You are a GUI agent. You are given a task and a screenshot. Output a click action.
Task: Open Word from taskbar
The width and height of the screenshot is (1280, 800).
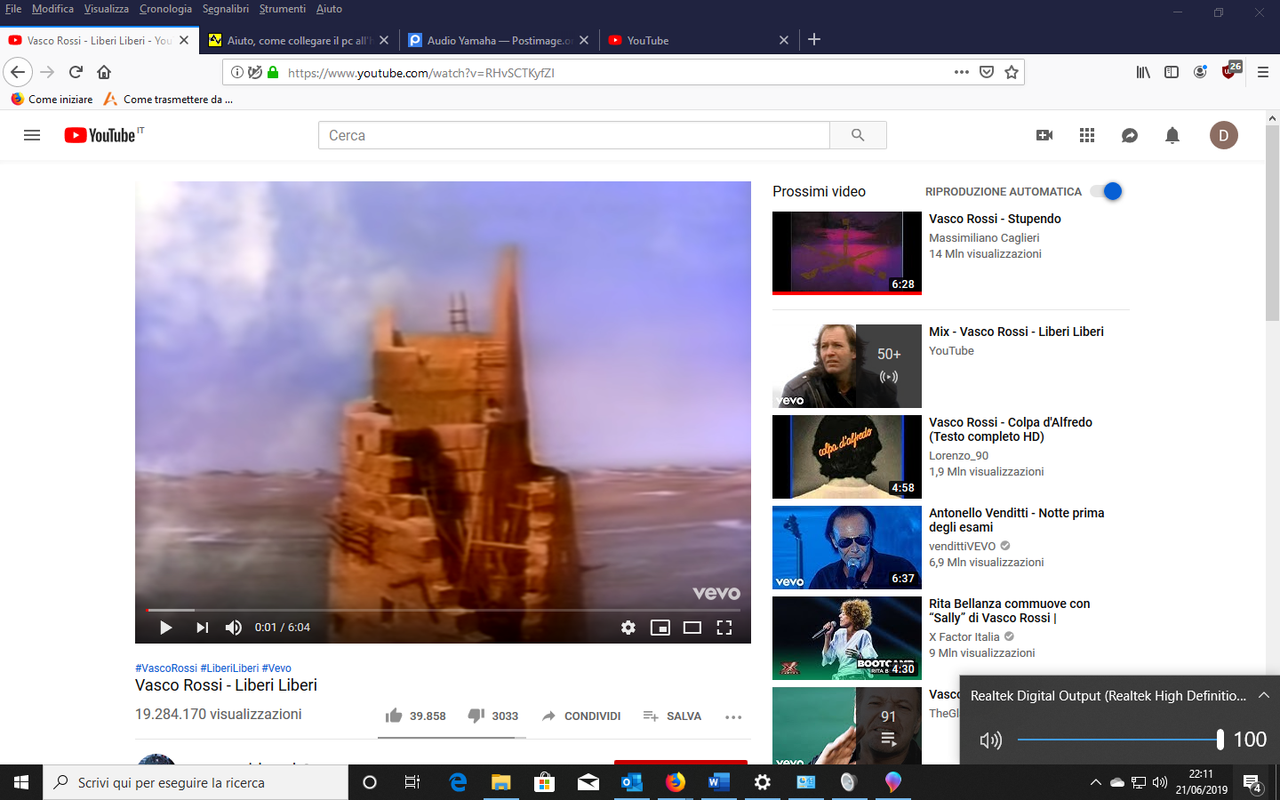point(718,782)
